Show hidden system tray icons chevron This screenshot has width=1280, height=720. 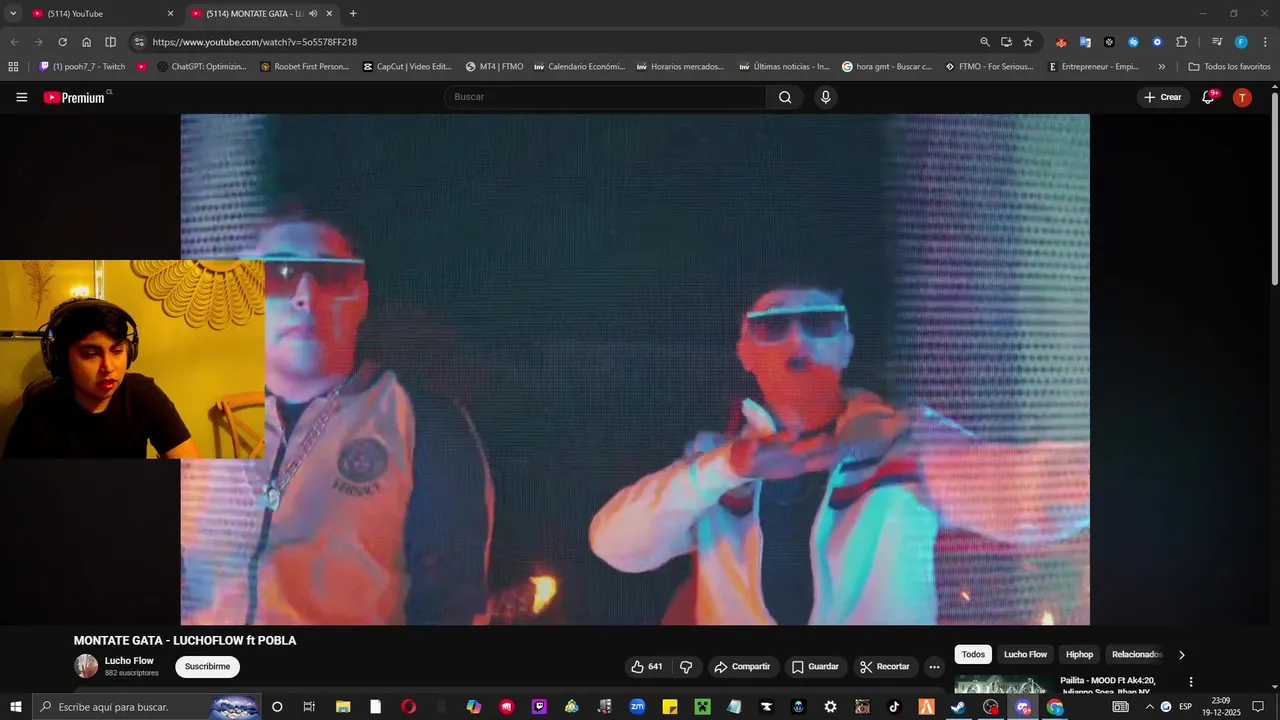coord(1149,707)
